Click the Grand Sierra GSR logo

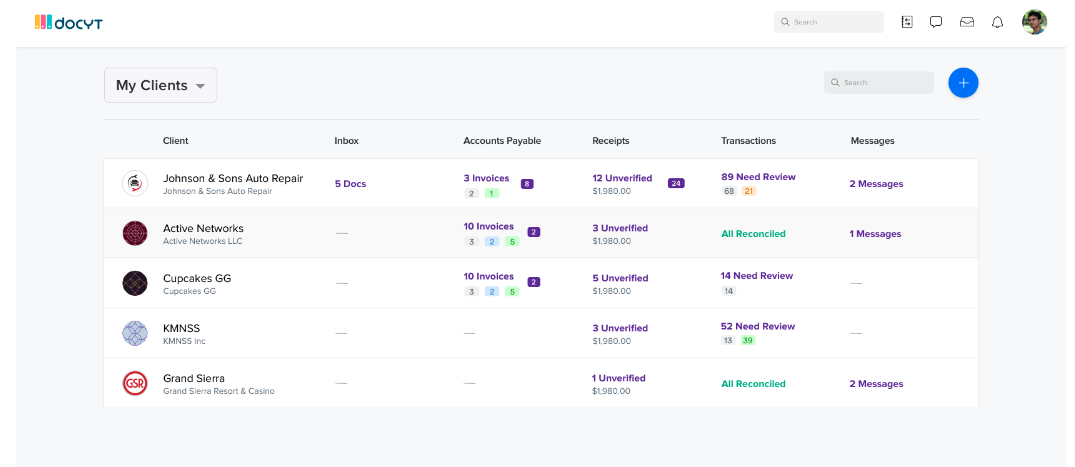coord(135,383)
